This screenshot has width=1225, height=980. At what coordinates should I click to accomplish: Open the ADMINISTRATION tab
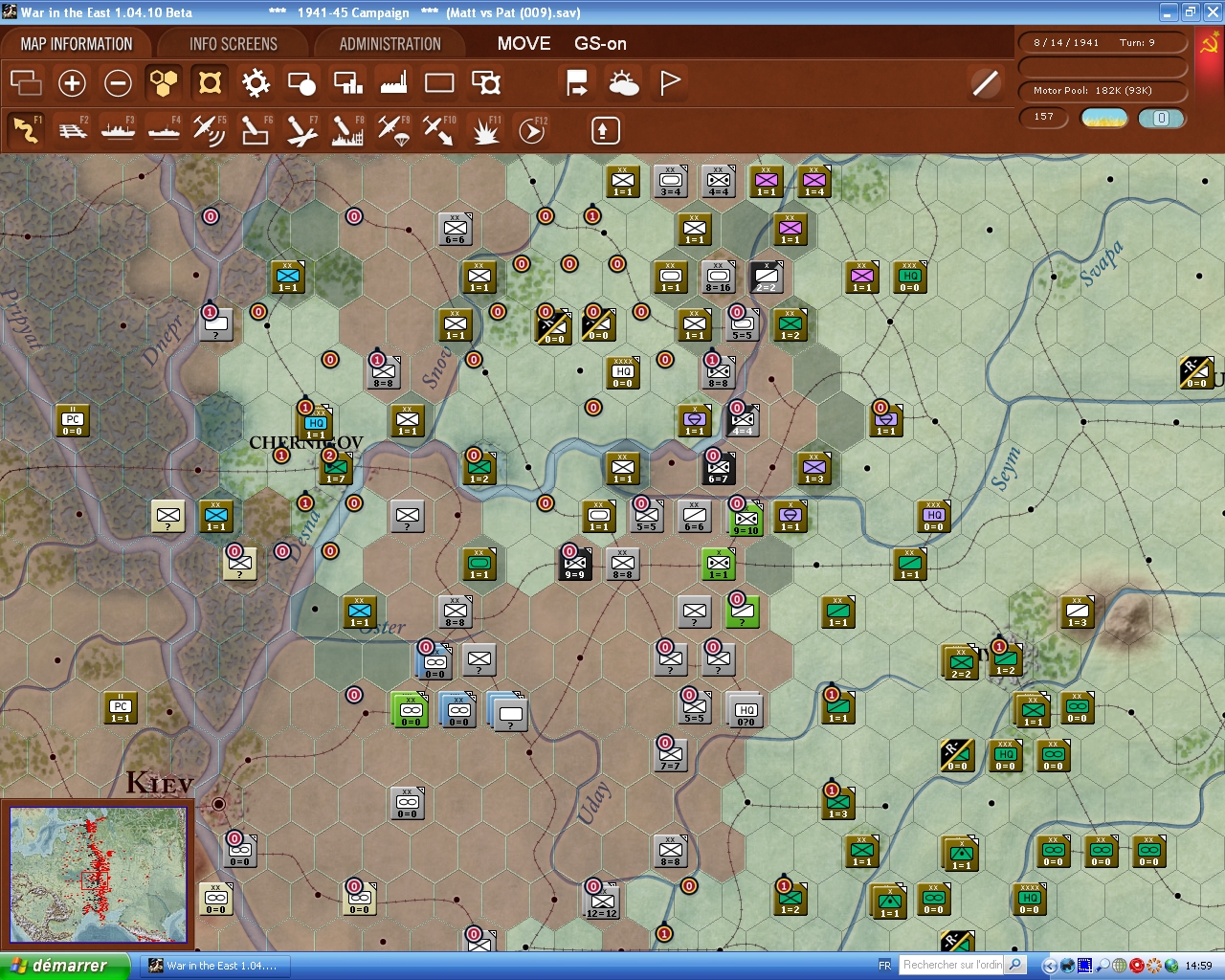click(x=390, y=44)
